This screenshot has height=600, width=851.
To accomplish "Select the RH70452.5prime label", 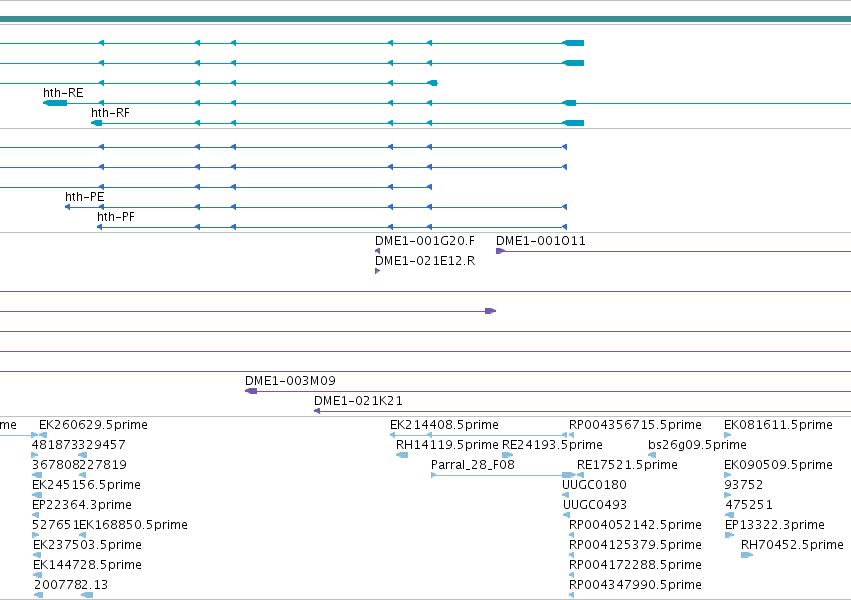I will point(792,545).
